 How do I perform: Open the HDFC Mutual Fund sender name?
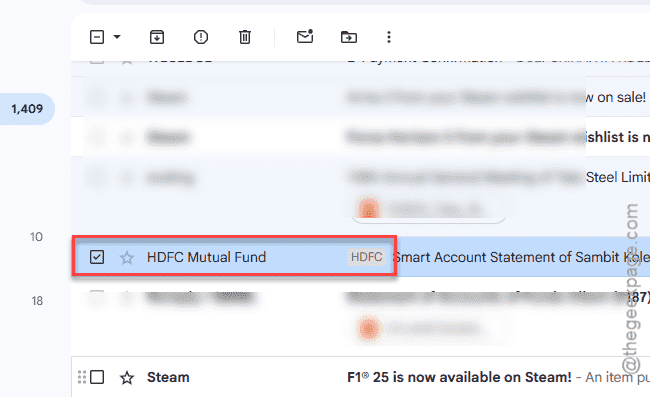tap(206, 257)
